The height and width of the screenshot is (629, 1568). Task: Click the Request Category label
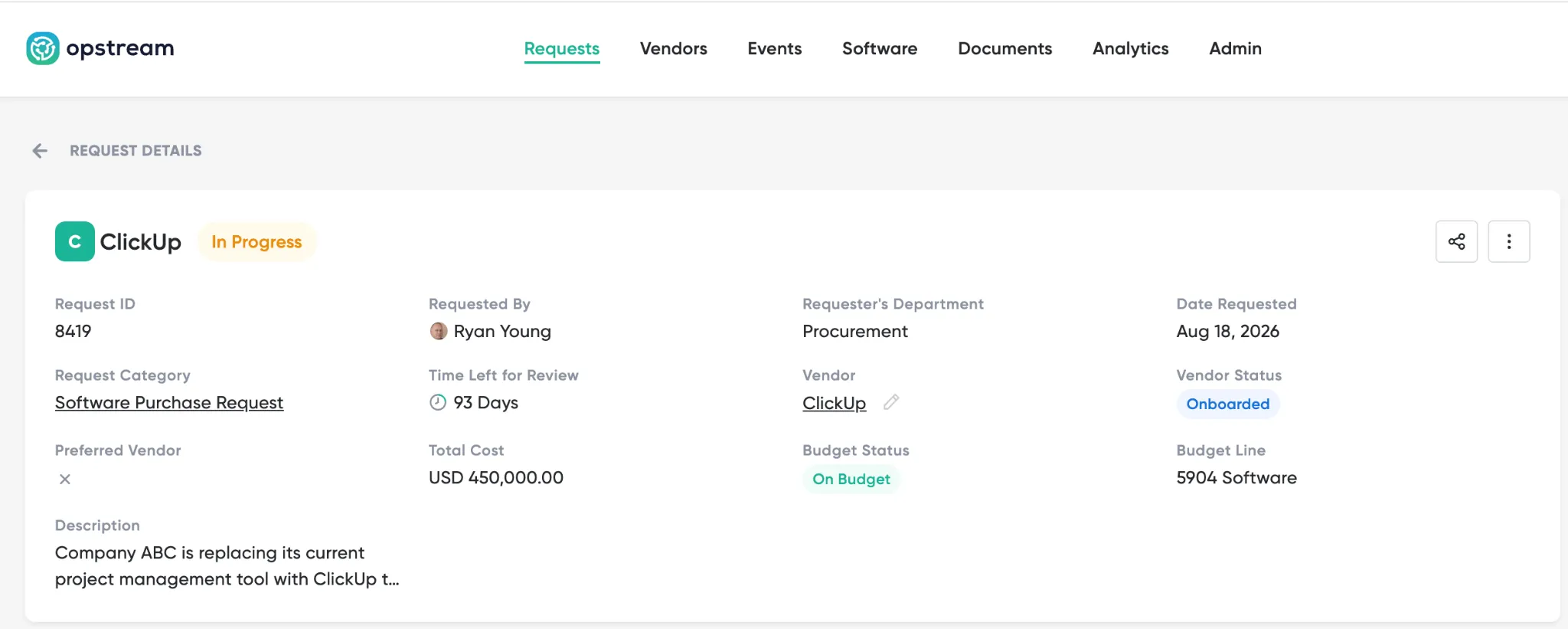tap(122, 375)
